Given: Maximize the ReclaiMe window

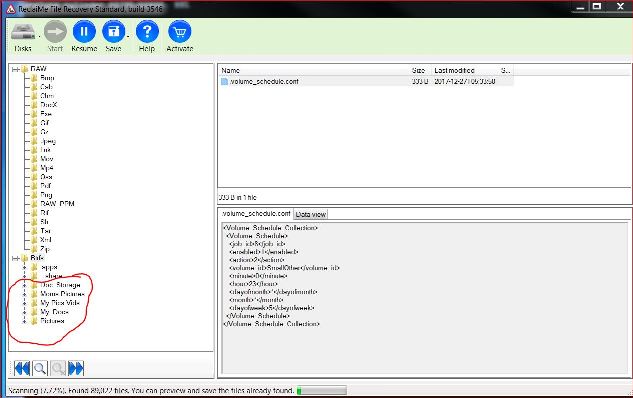Looking at the screenshot, I should point(597,6).
